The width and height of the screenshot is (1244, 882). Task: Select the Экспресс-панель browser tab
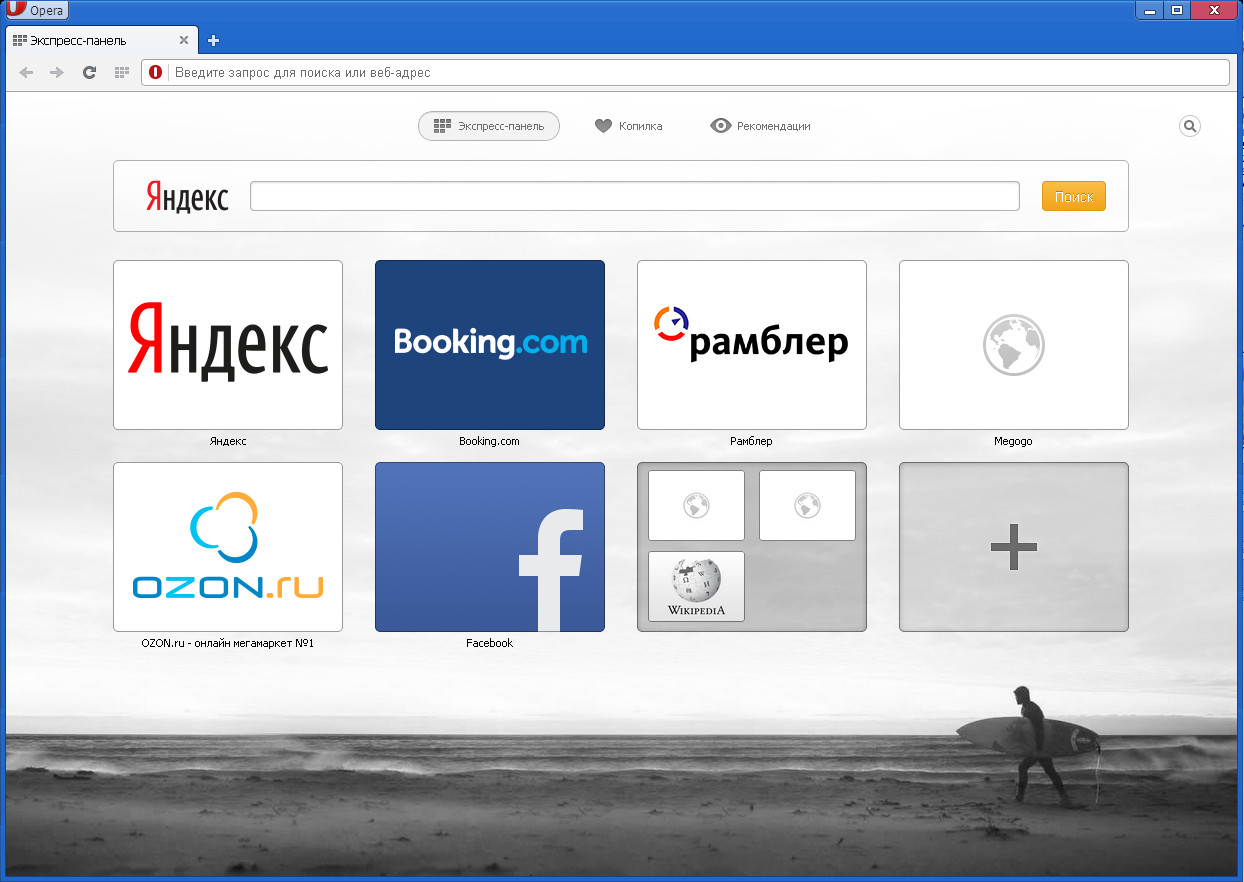(101, 41)
